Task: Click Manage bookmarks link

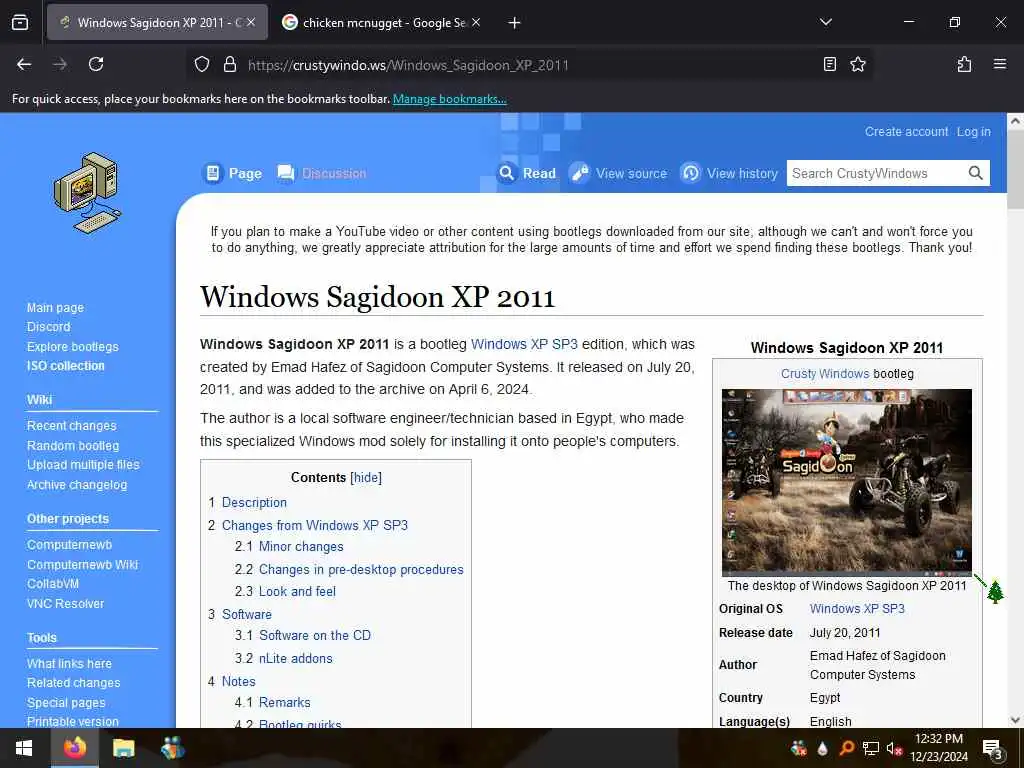Action: pyautogui.click(x=449, y=99)
